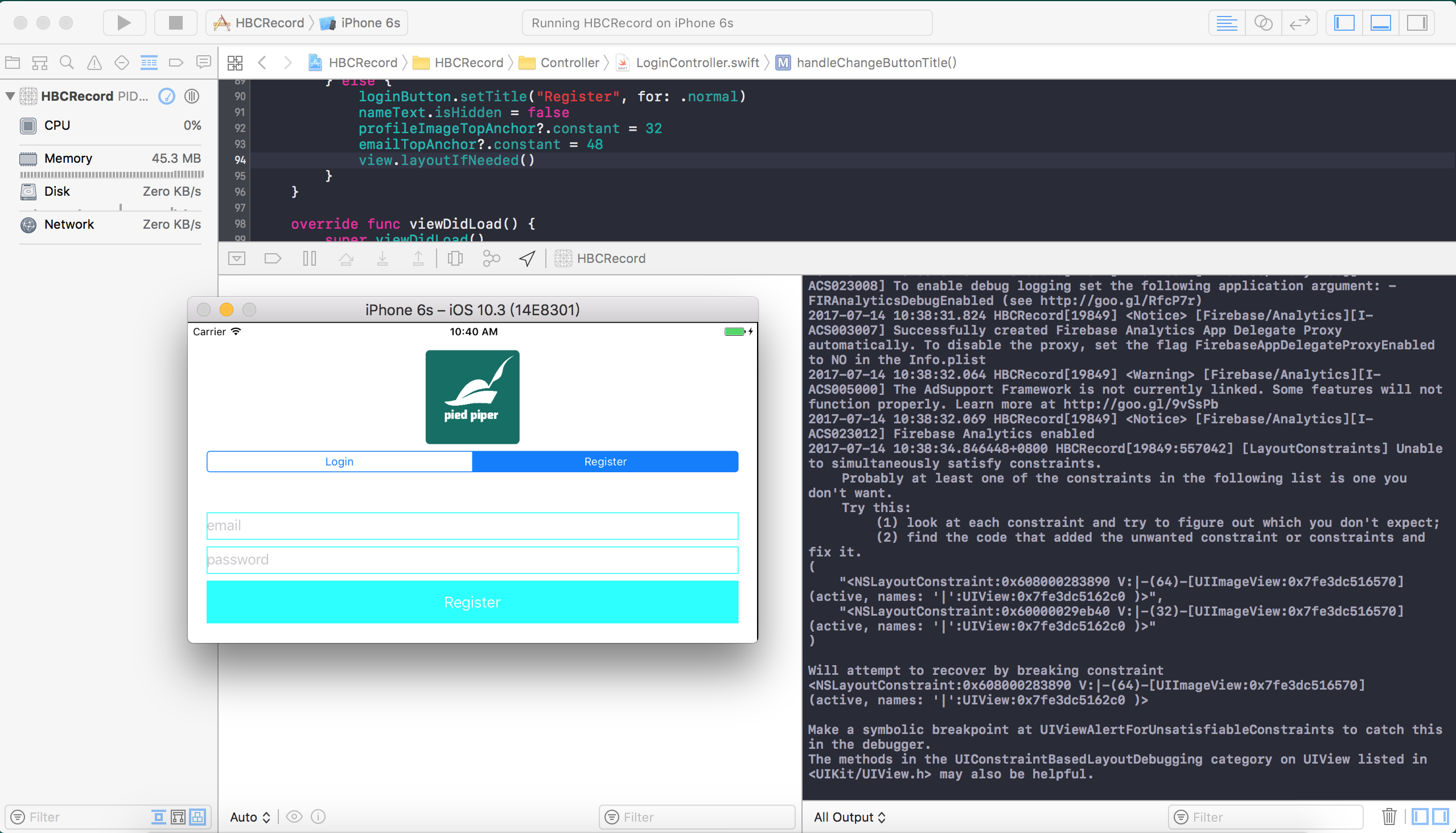The height and width of the screenshot is (833, 1456).
Task: Open the debug view hierarchy icon
Action: pos(455,258)
